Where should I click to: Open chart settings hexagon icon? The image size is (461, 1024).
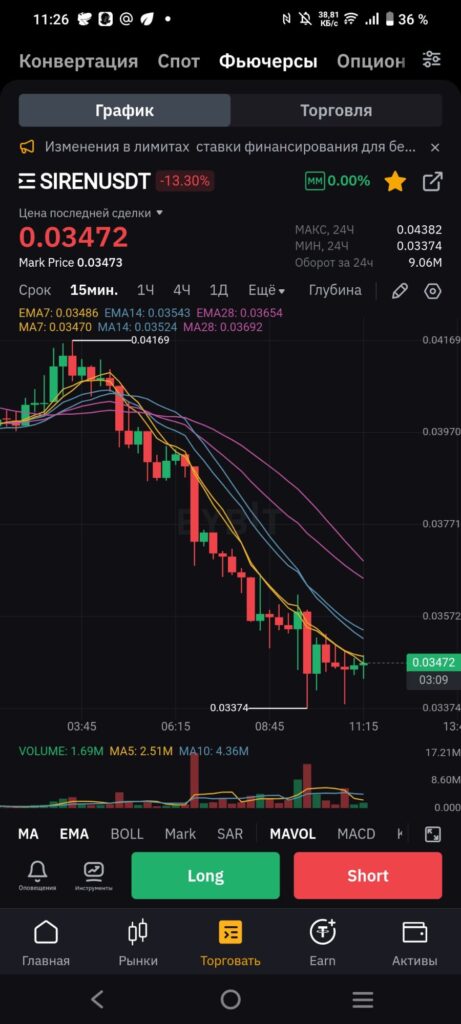(432, 291)
